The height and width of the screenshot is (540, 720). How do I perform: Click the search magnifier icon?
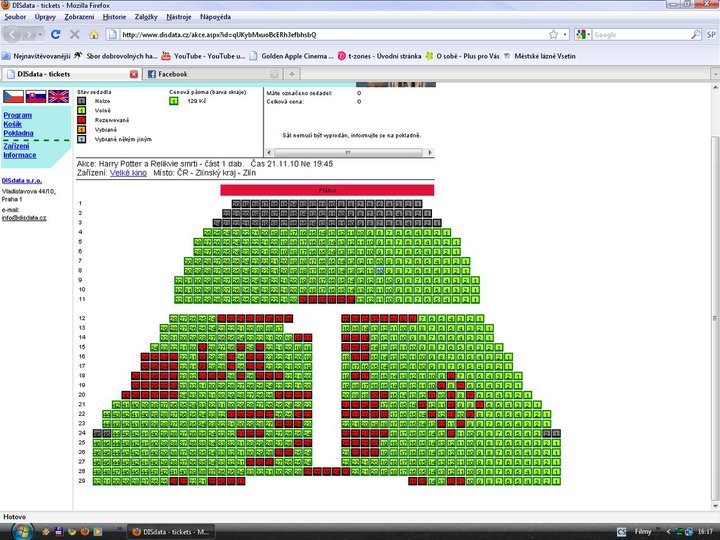coord(696,34)
